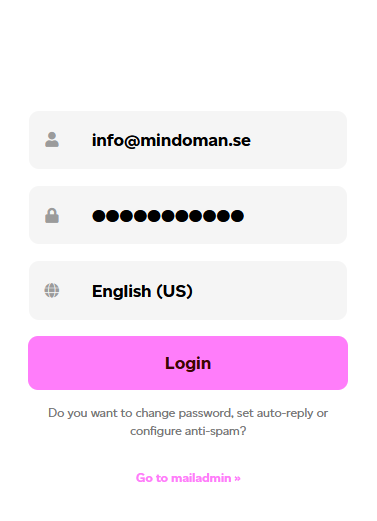
Task: Focus the email address input field
Action: (188, 140)
